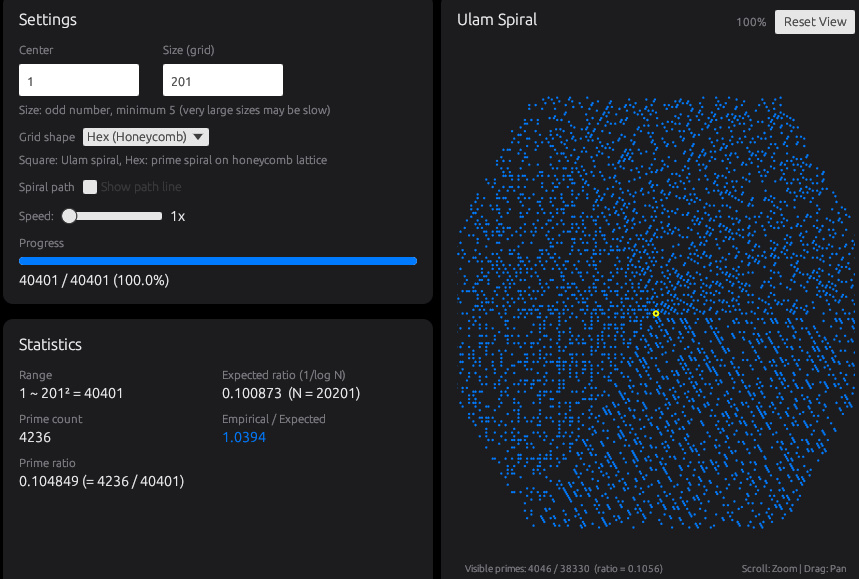Viewport: 859px width, 579px height.
Task: Focus the Center input field
Action: point(79,80)
